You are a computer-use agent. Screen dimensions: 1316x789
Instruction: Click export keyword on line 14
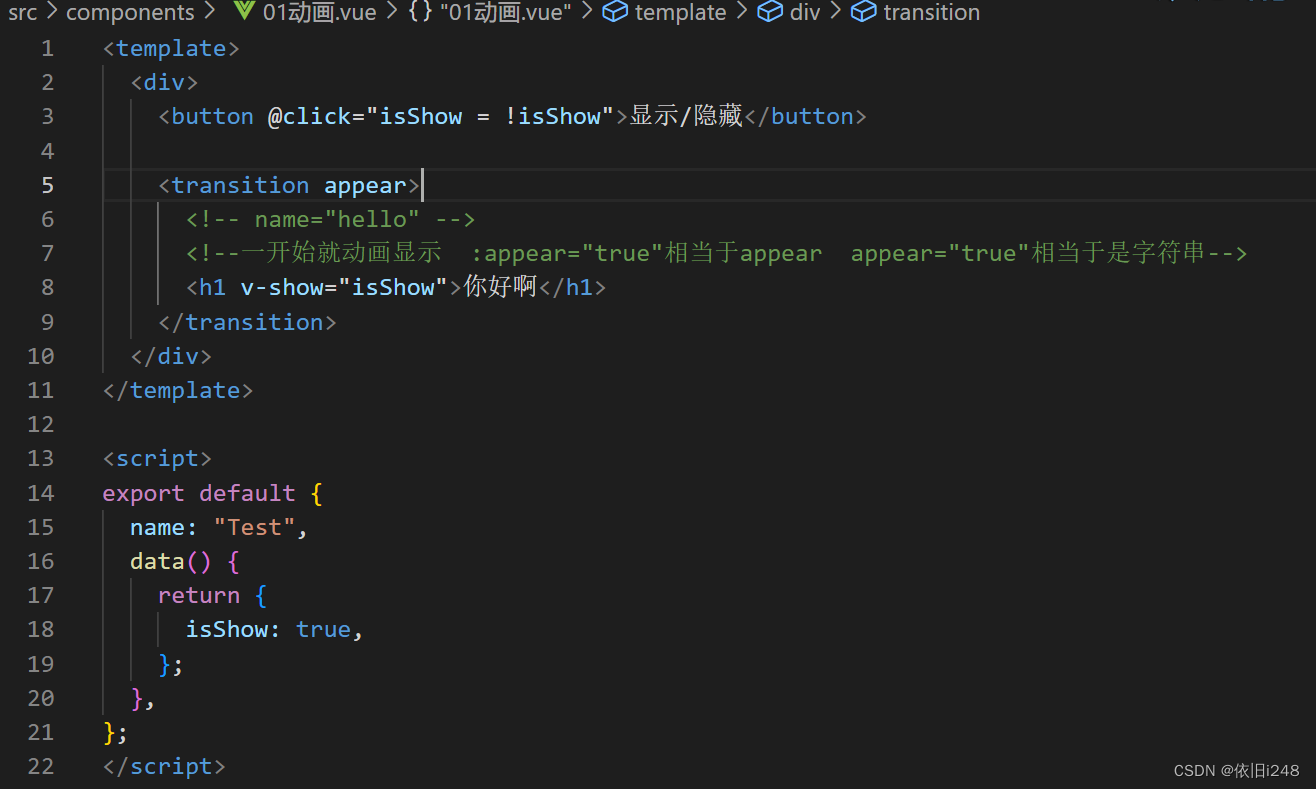(143, 493)
